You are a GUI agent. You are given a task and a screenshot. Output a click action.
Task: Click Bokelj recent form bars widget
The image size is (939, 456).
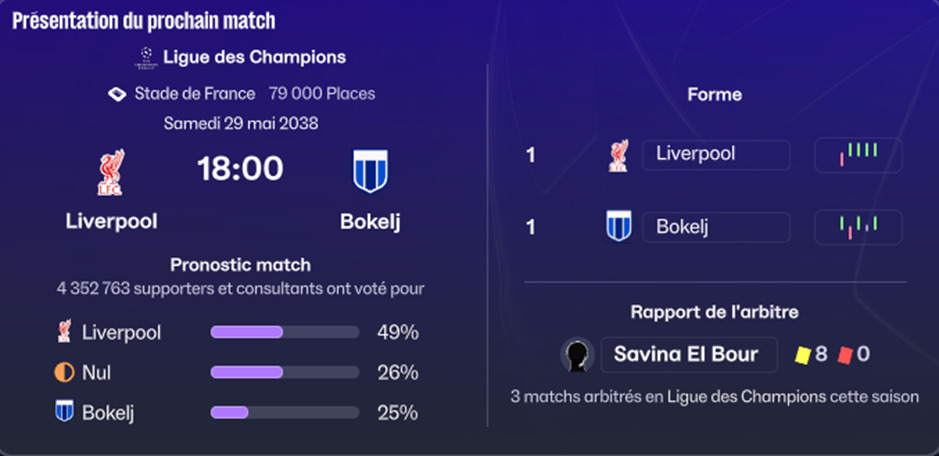[x=858, y=227]
